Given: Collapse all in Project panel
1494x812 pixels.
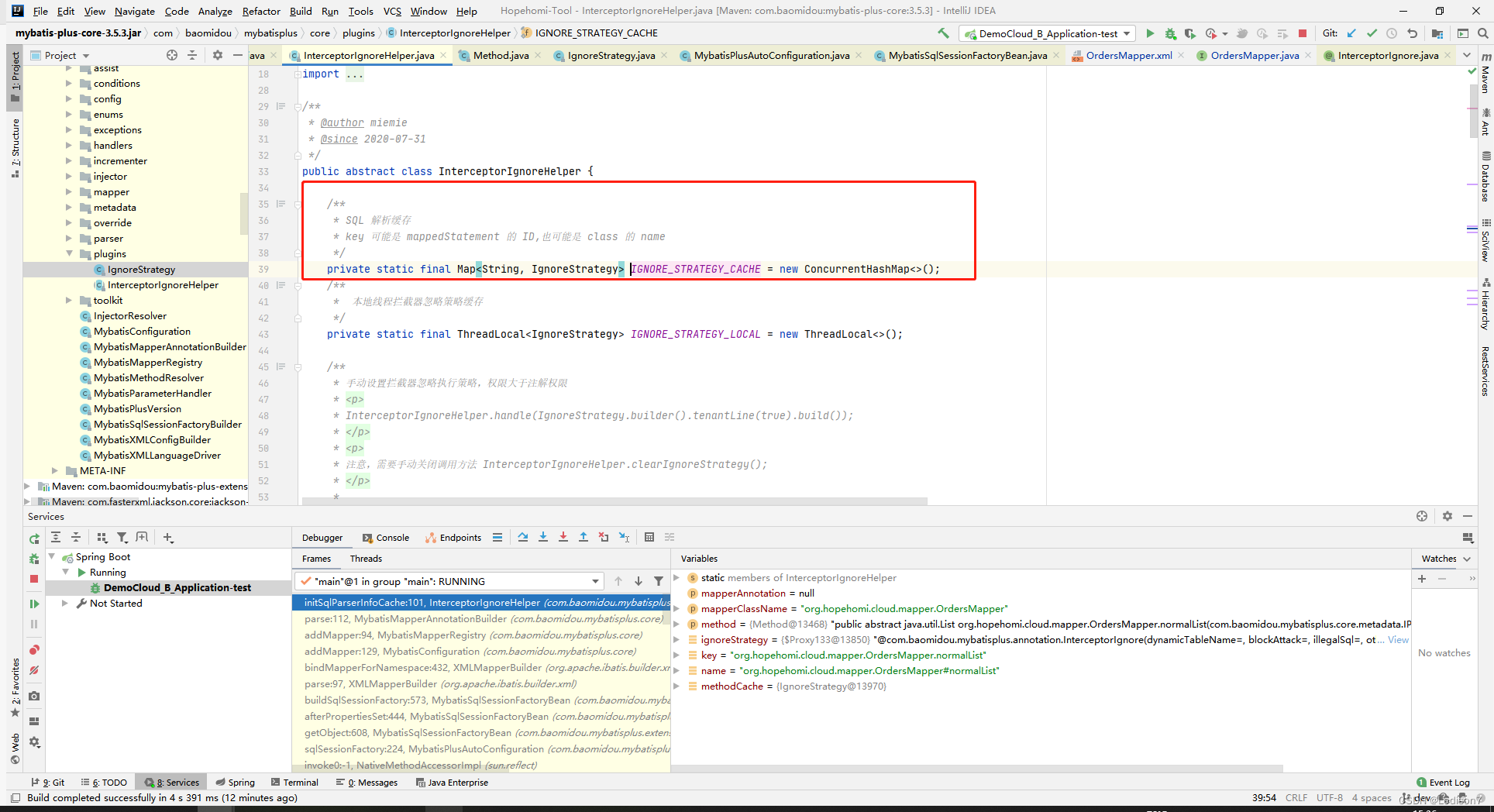Looking at the screenshot, I should (x=193, y=55).
